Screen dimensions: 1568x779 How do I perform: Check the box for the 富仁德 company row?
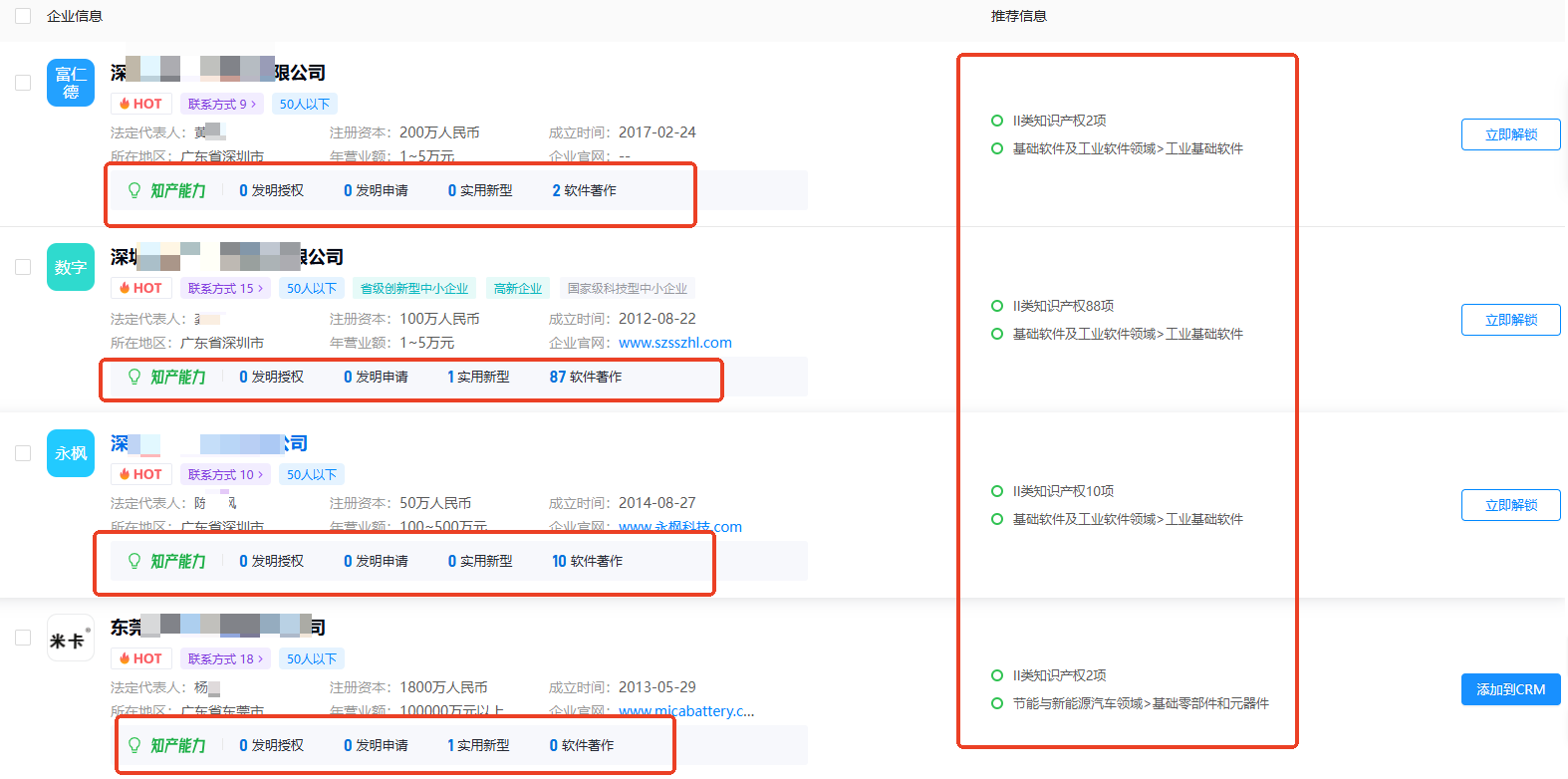(23, 83)
